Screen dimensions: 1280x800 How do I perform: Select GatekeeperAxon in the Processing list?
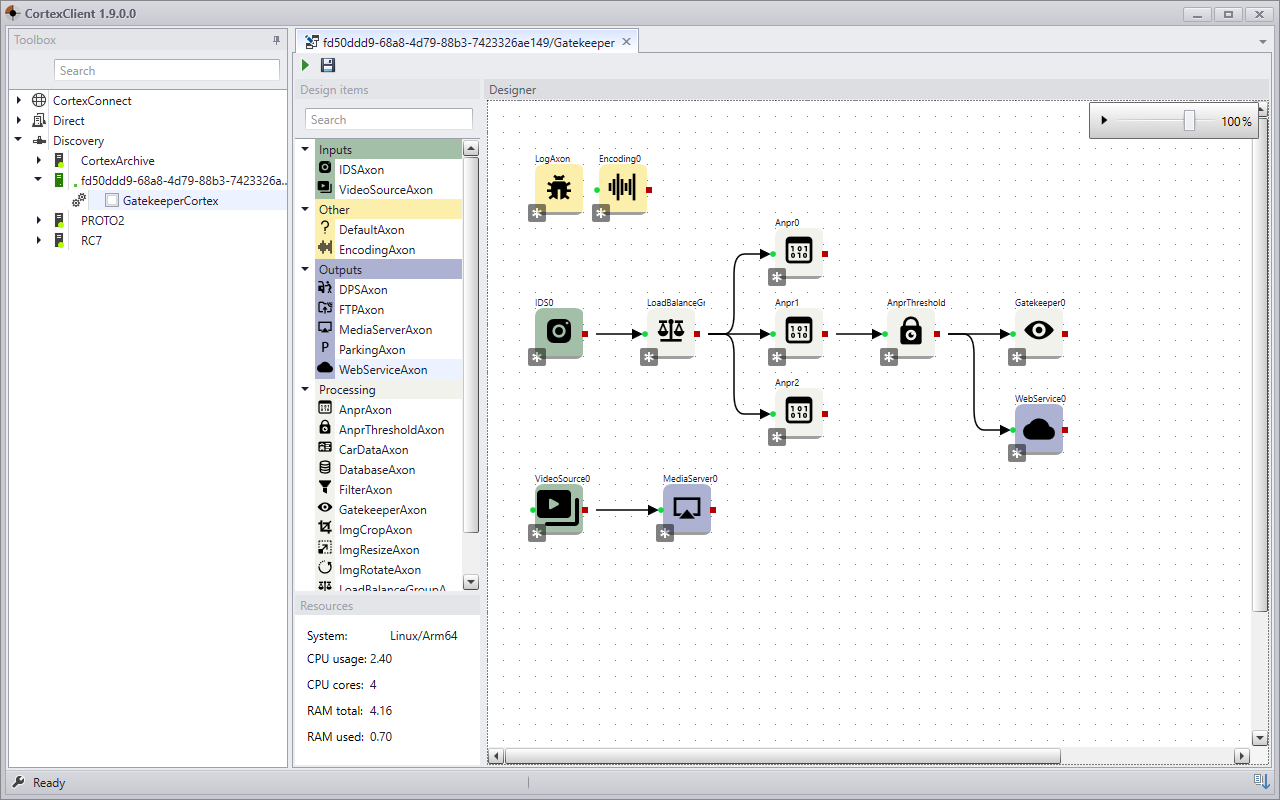(x=383, y=510)
